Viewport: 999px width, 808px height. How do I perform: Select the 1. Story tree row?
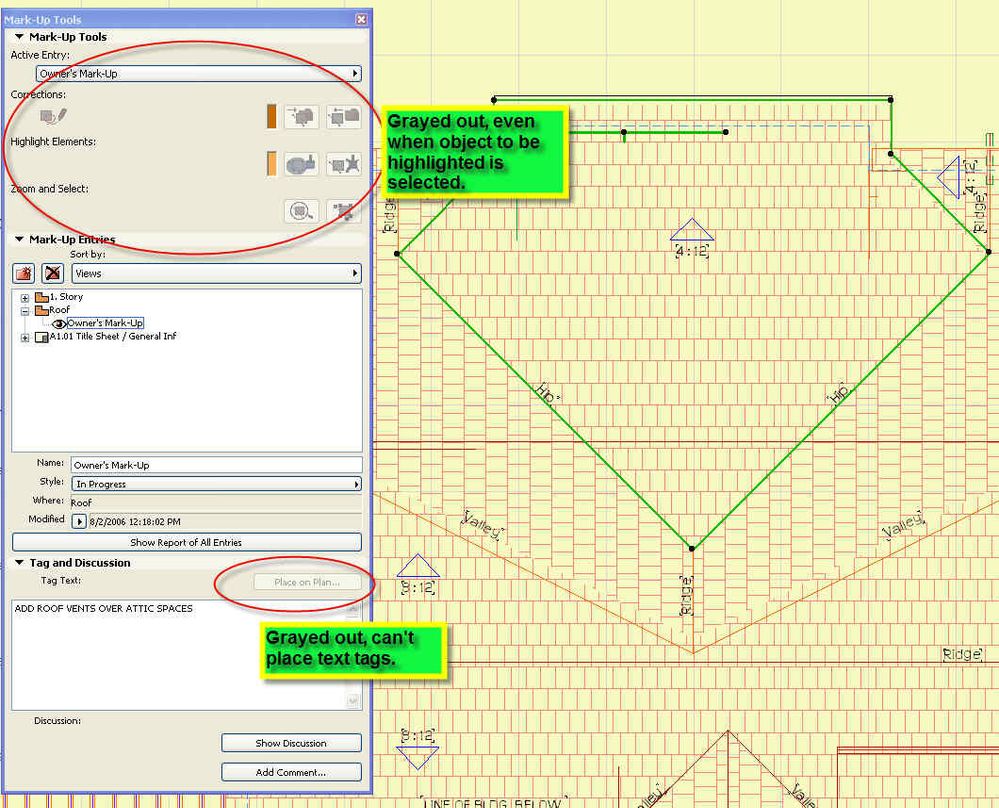(66, 297)
